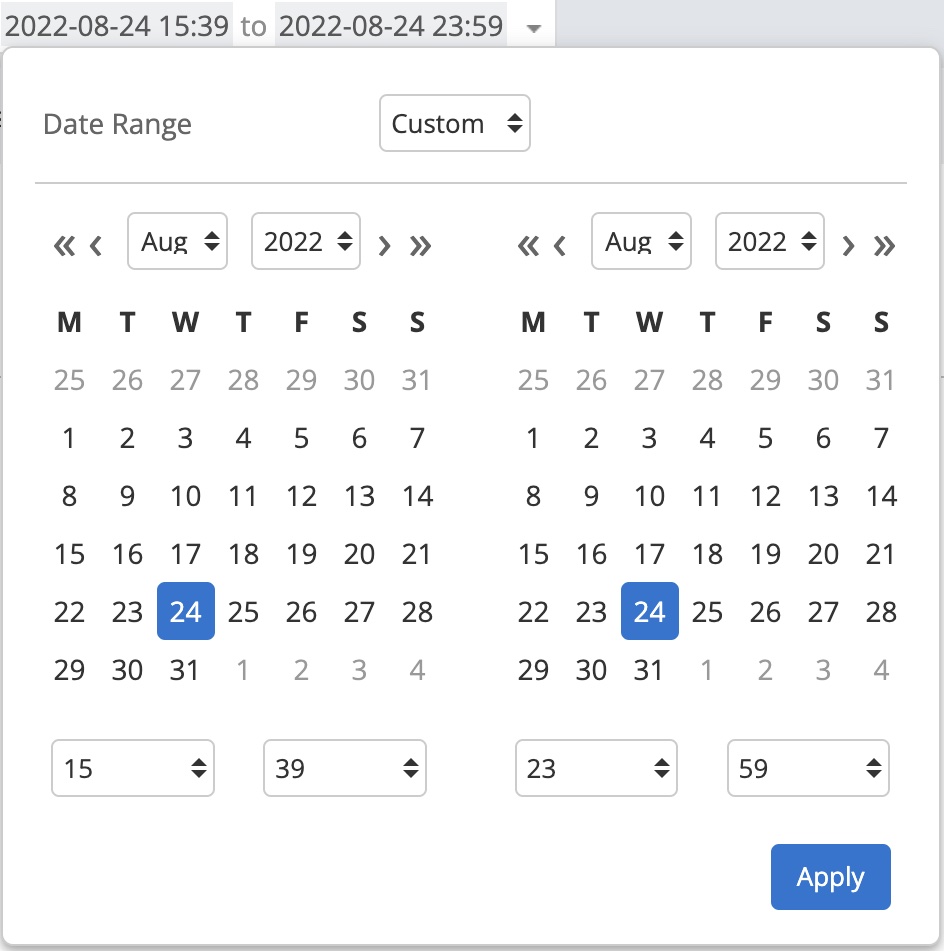Go to next month in right calendar
944x951 pixels.
(x=848, y=245)
